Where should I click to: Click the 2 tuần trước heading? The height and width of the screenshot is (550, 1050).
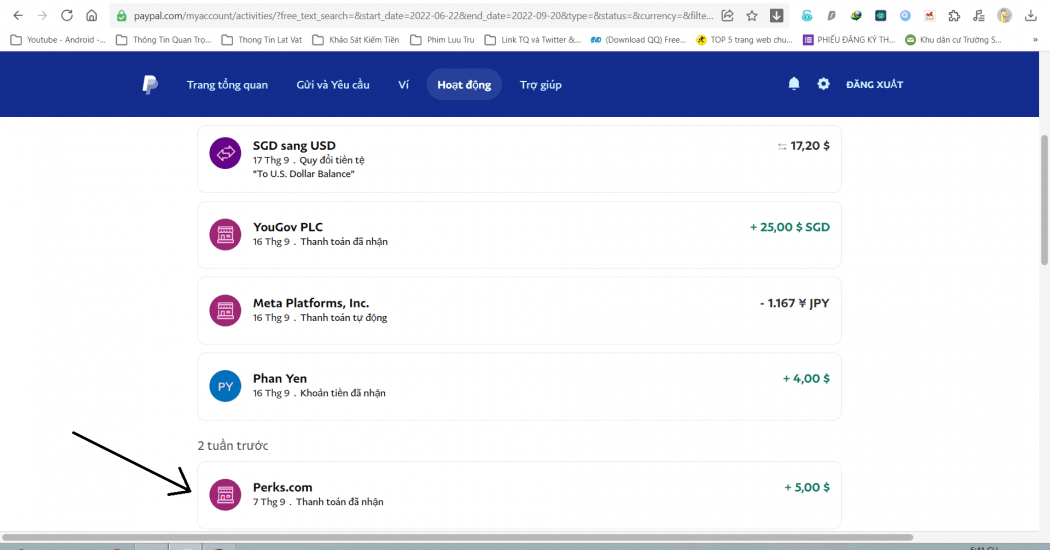pos(232,445)
